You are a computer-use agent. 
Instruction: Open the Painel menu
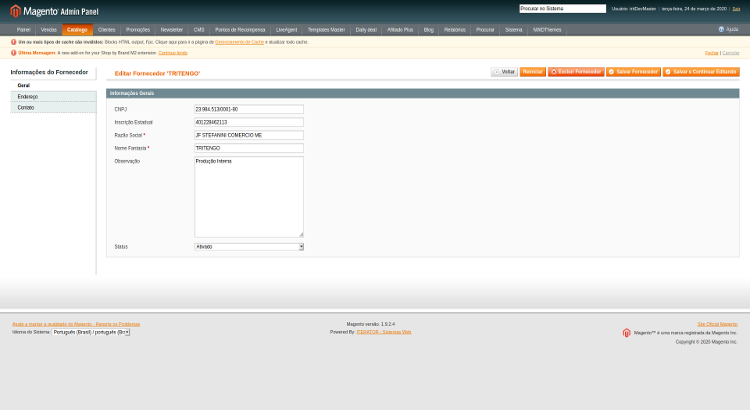23,30
